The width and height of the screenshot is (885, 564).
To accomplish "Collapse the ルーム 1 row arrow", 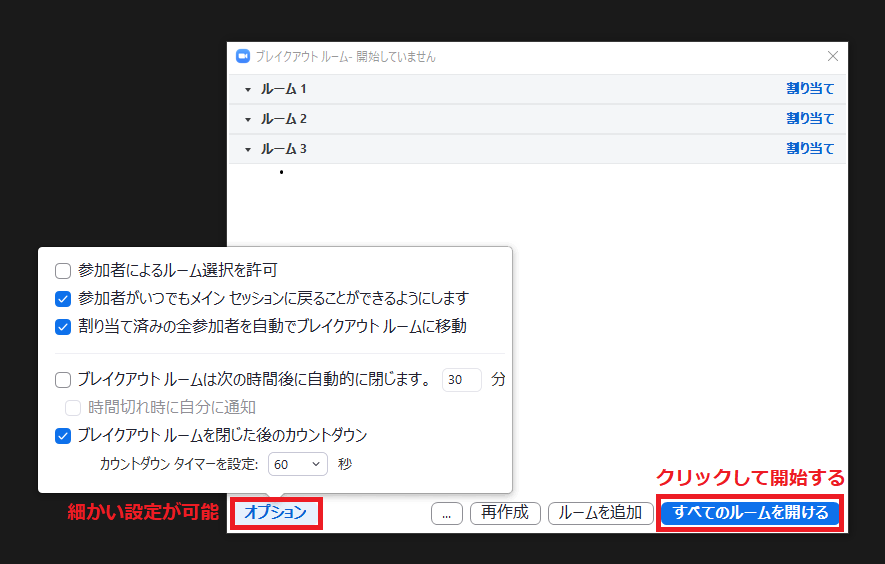I will pyautogui.click(x=248, y=90).
